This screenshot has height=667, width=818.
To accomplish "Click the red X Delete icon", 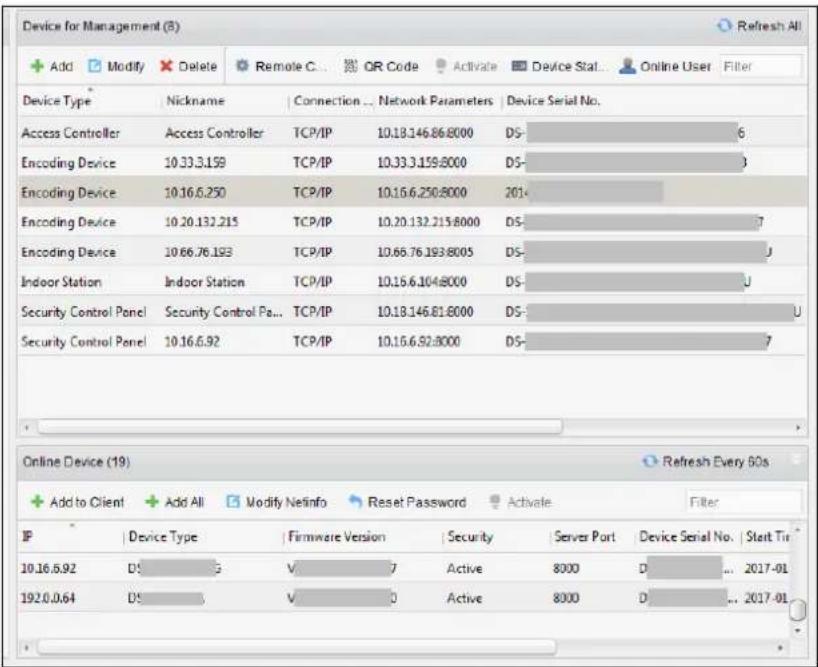I will click(x=166, y=66).
